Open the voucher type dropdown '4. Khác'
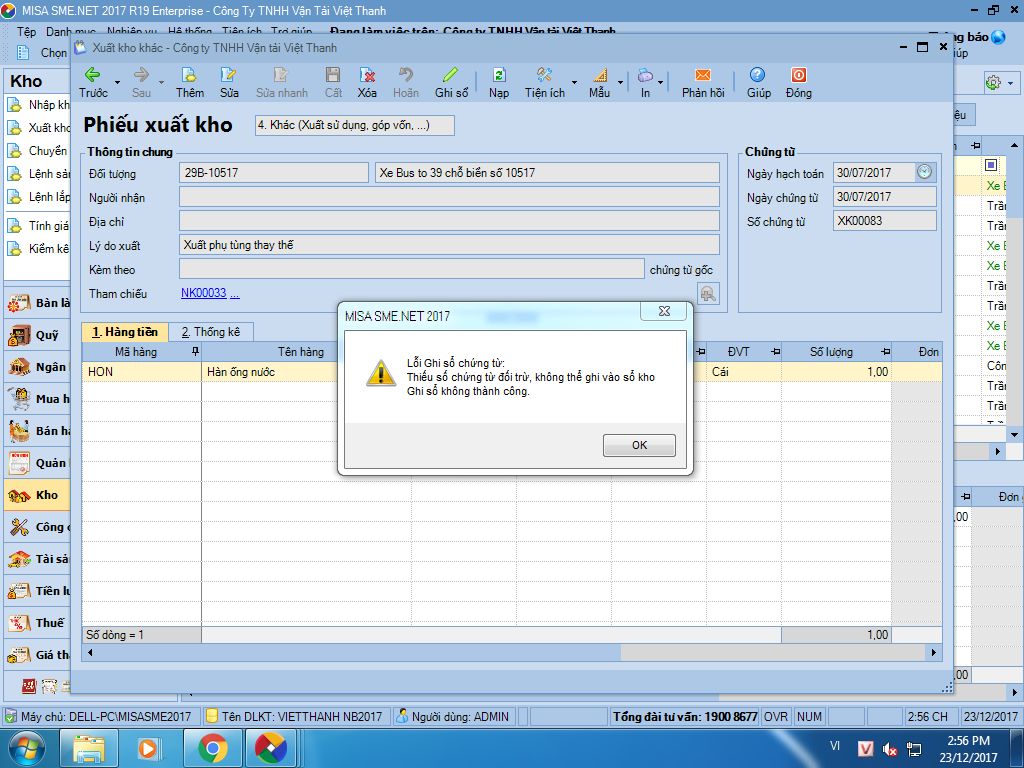 point(355,125)
